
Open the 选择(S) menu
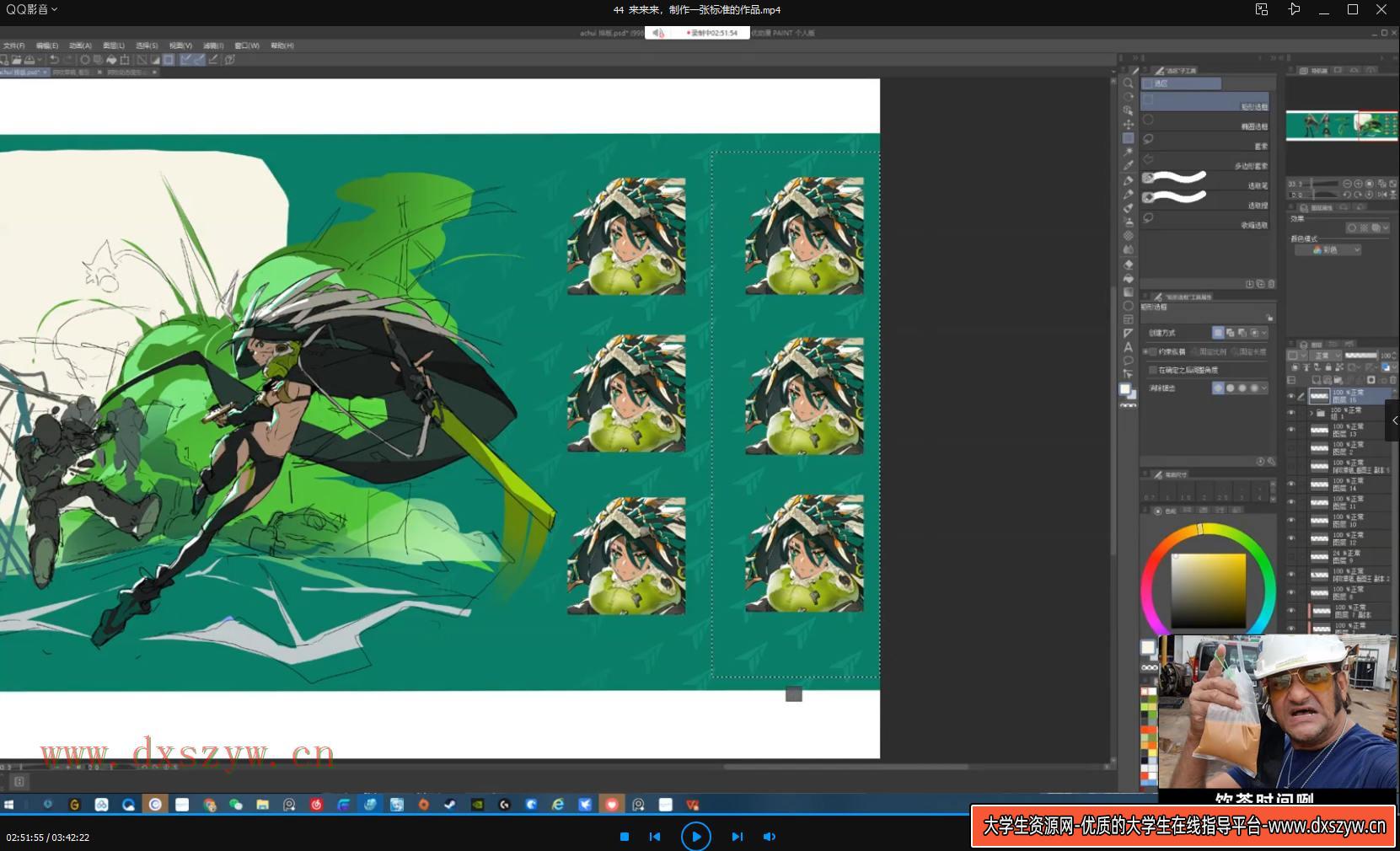147,45
